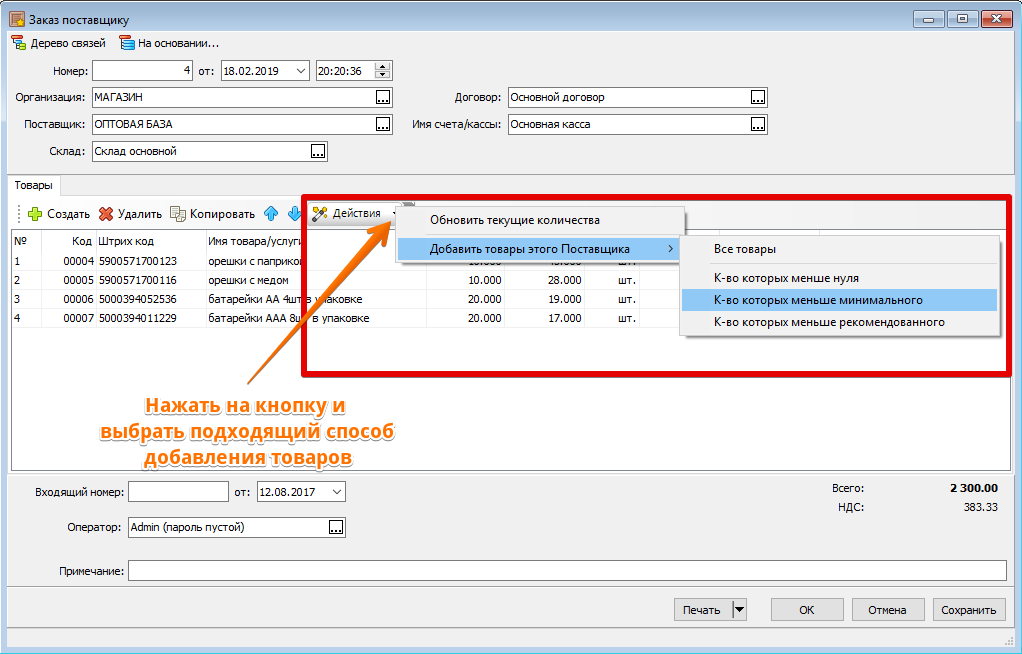Click price cell 17.000
1022x654 pixels.
click(x=545, y=318)
